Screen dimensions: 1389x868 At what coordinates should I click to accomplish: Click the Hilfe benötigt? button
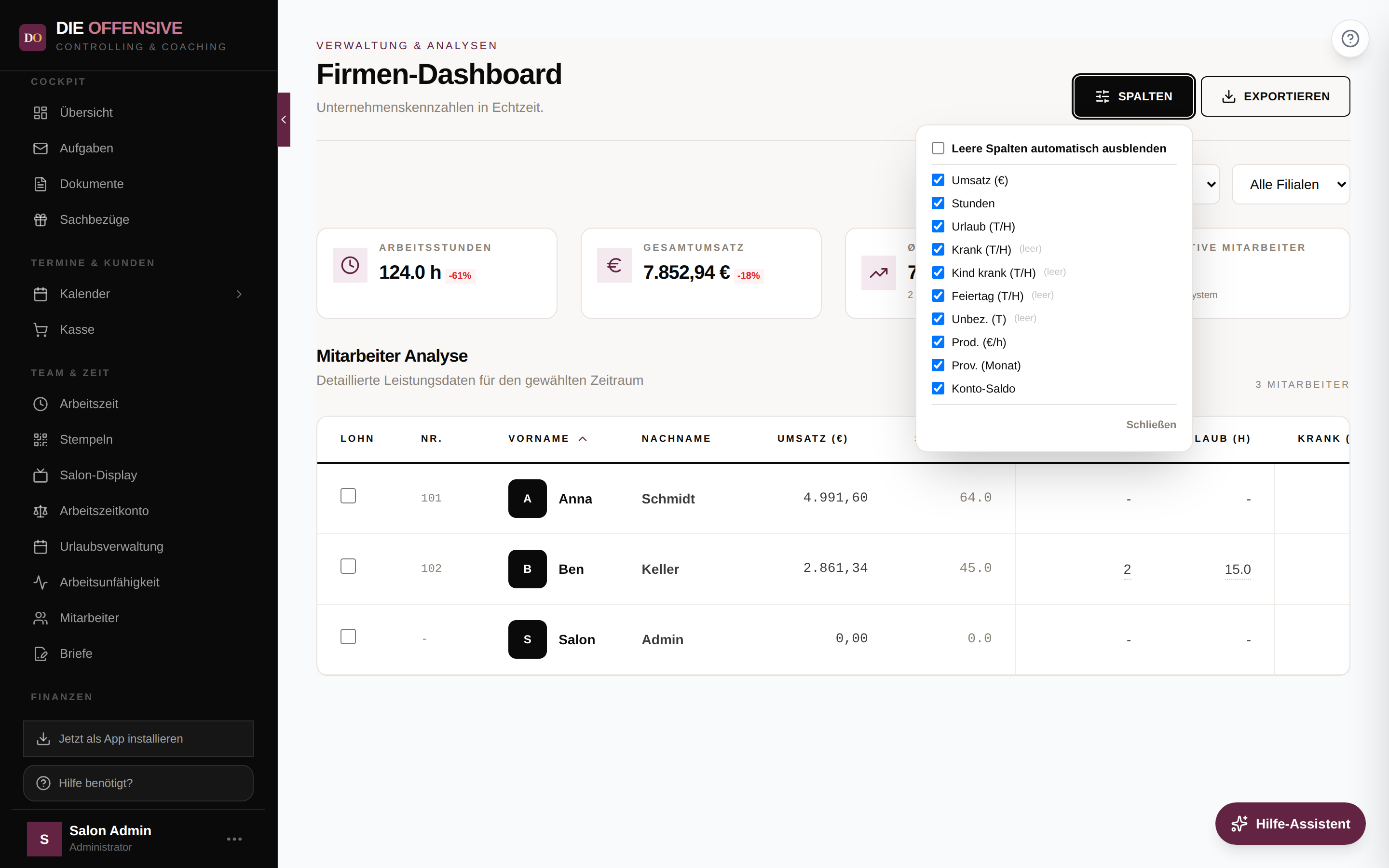[x=138, y=783]
